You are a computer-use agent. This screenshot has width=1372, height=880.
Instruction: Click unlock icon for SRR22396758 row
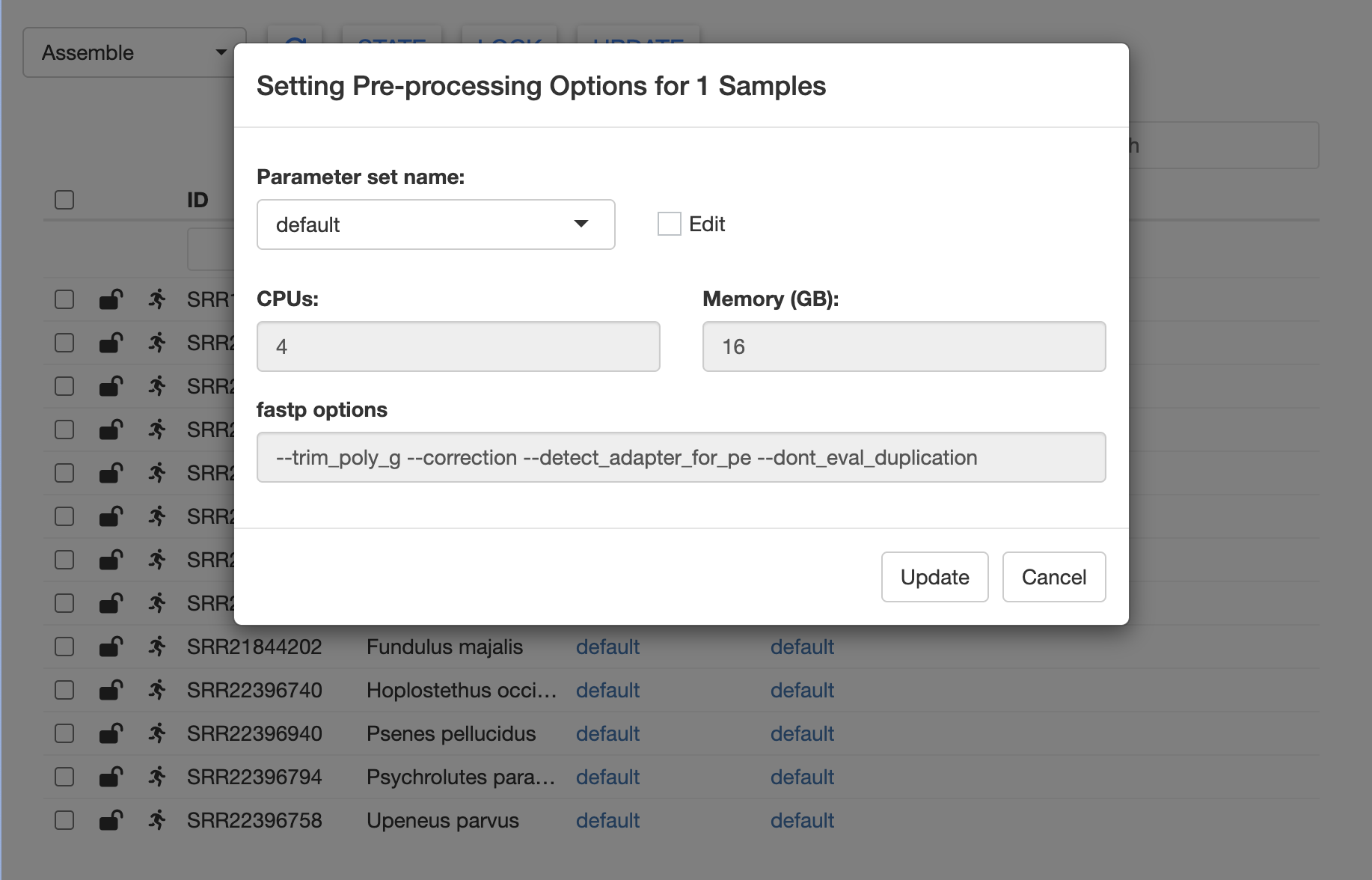point(111,820)
